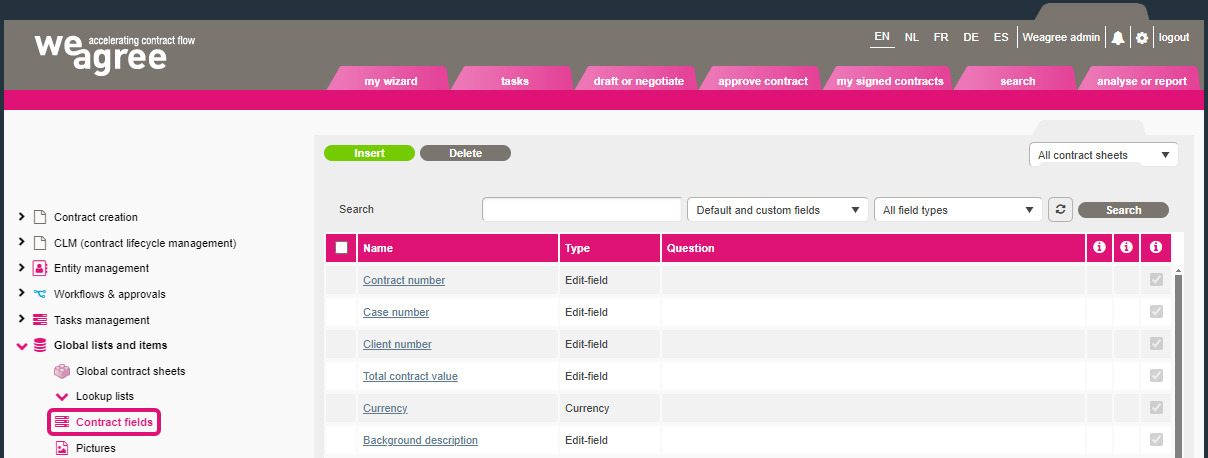The width and height of the screenshot is (1208, 458).
Task: Open the my wizard tab
Action: coord(390,80)
